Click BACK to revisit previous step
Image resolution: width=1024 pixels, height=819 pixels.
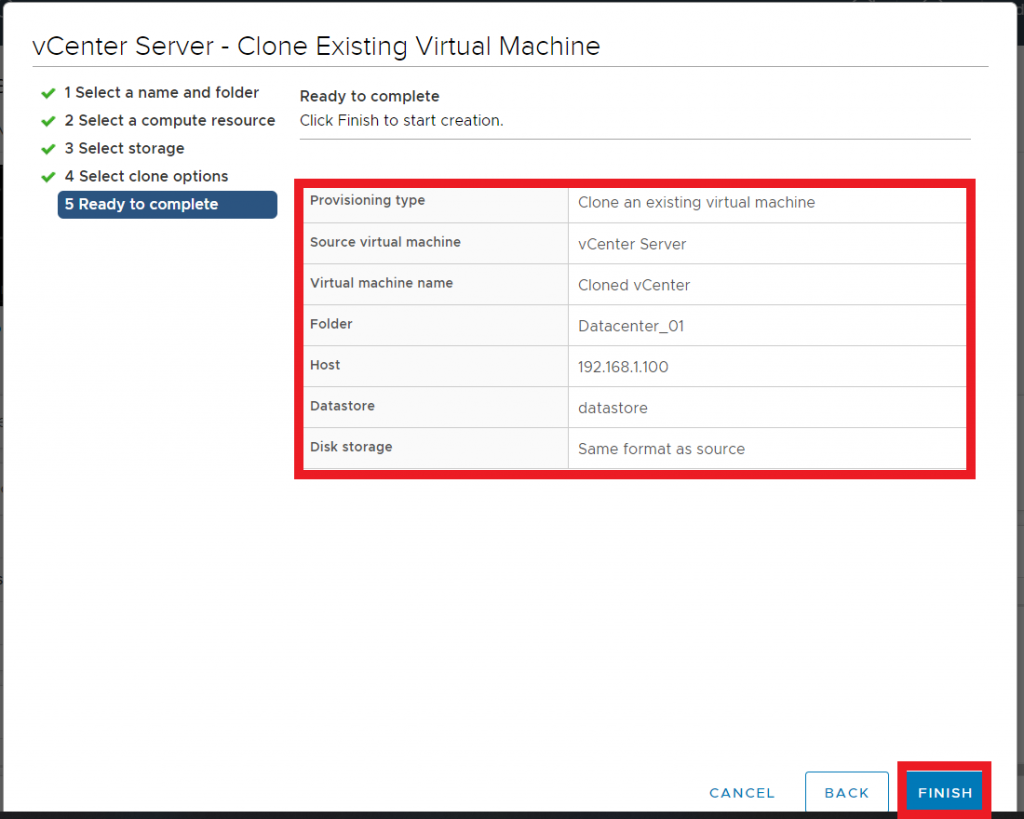(x=846, y=792)
